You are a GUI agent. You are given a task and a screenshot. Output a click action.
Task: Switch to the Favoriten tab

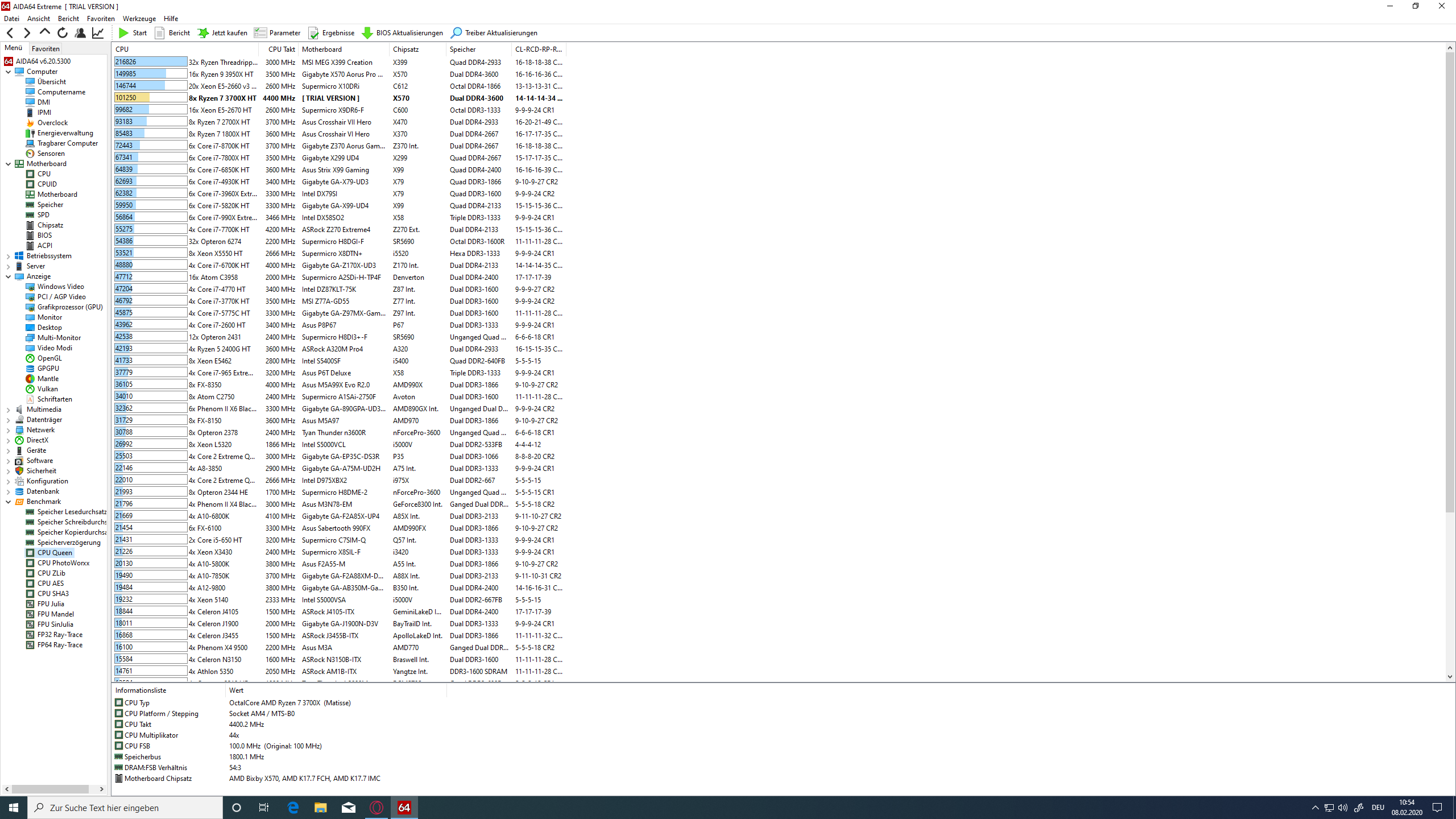(x=45, y=49)
